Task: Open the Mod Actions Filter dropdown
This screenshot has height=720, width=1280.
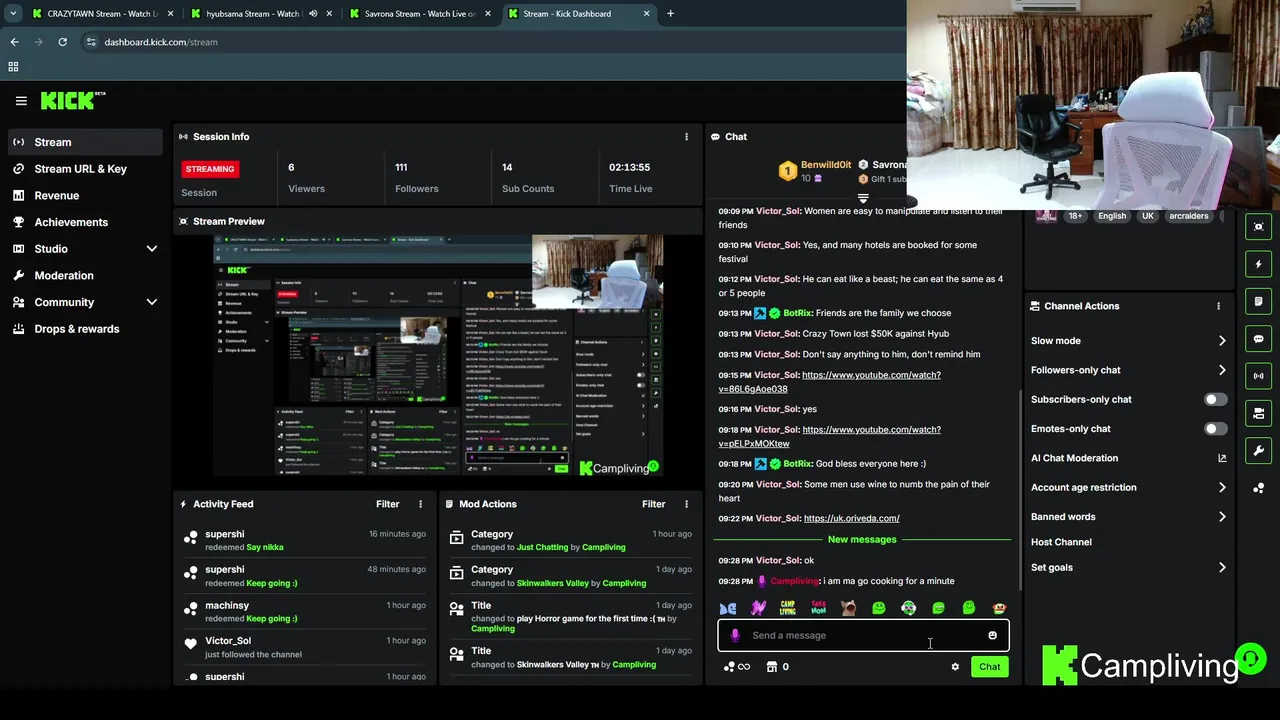Action: coord(653,504)
